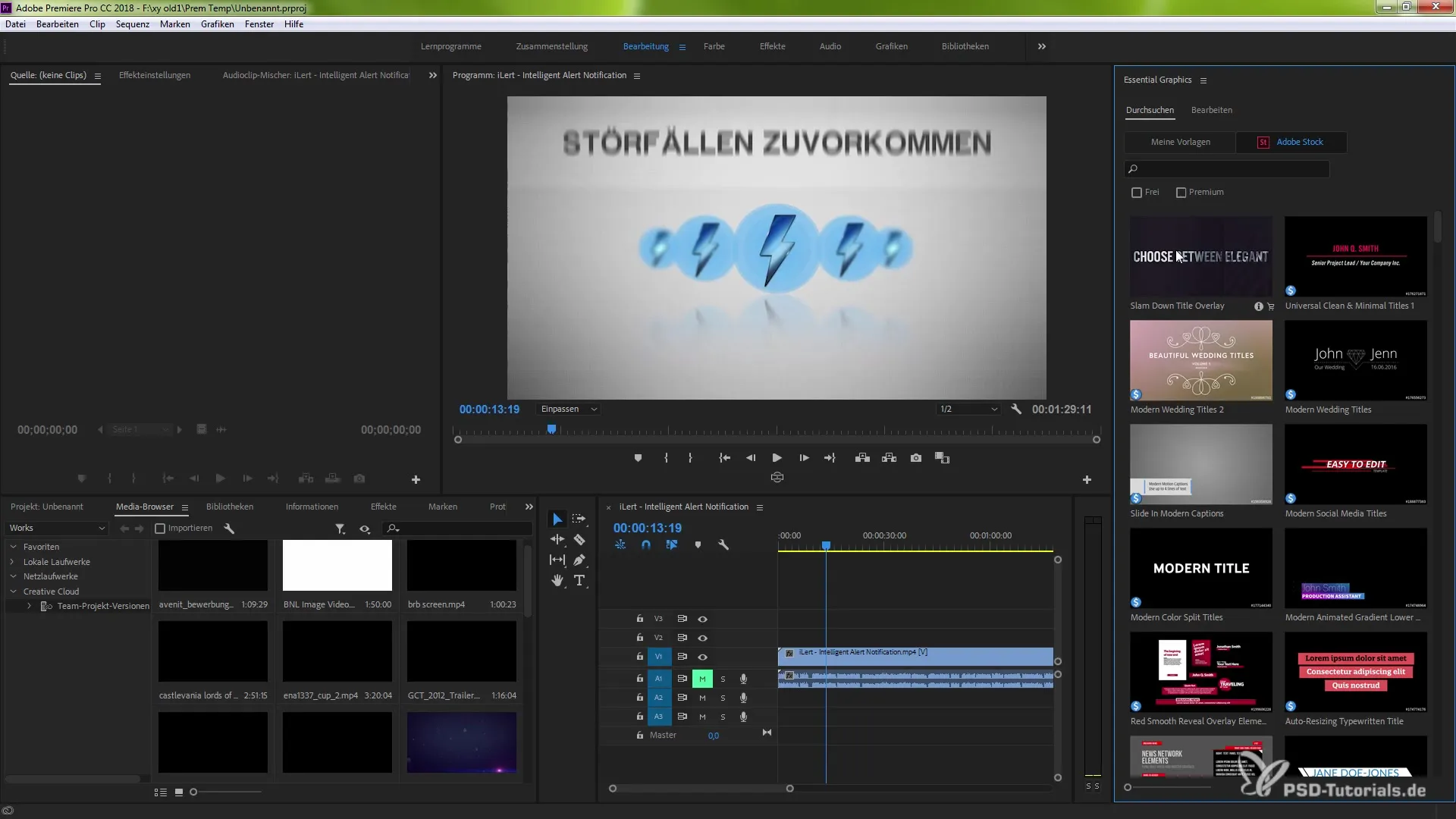
Task: Show more workspaces chevron
Action: [x=1042, y=46]
